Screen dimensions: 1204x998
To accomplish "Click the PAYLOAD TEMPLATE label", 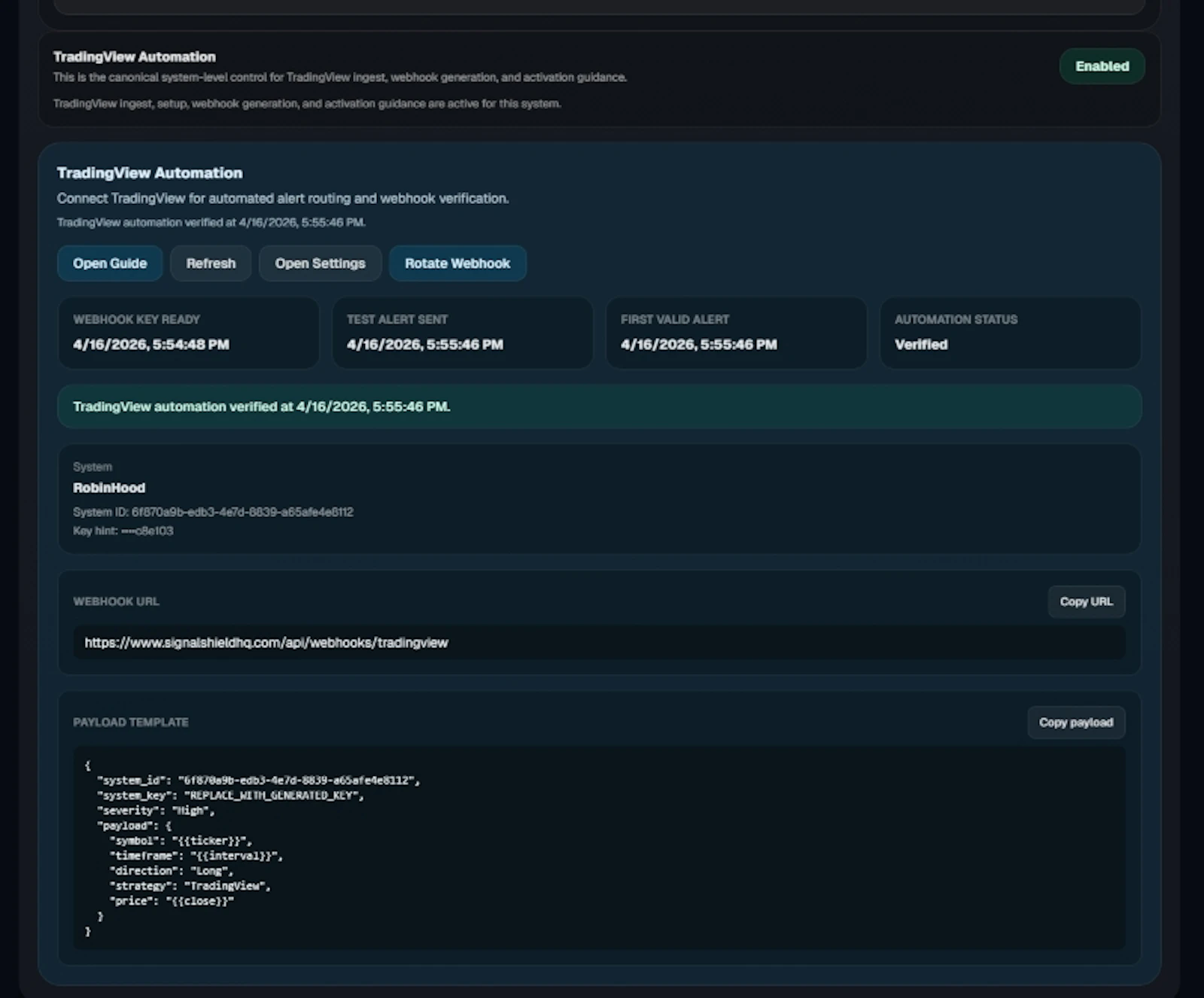I will click(x=131, y=723).
